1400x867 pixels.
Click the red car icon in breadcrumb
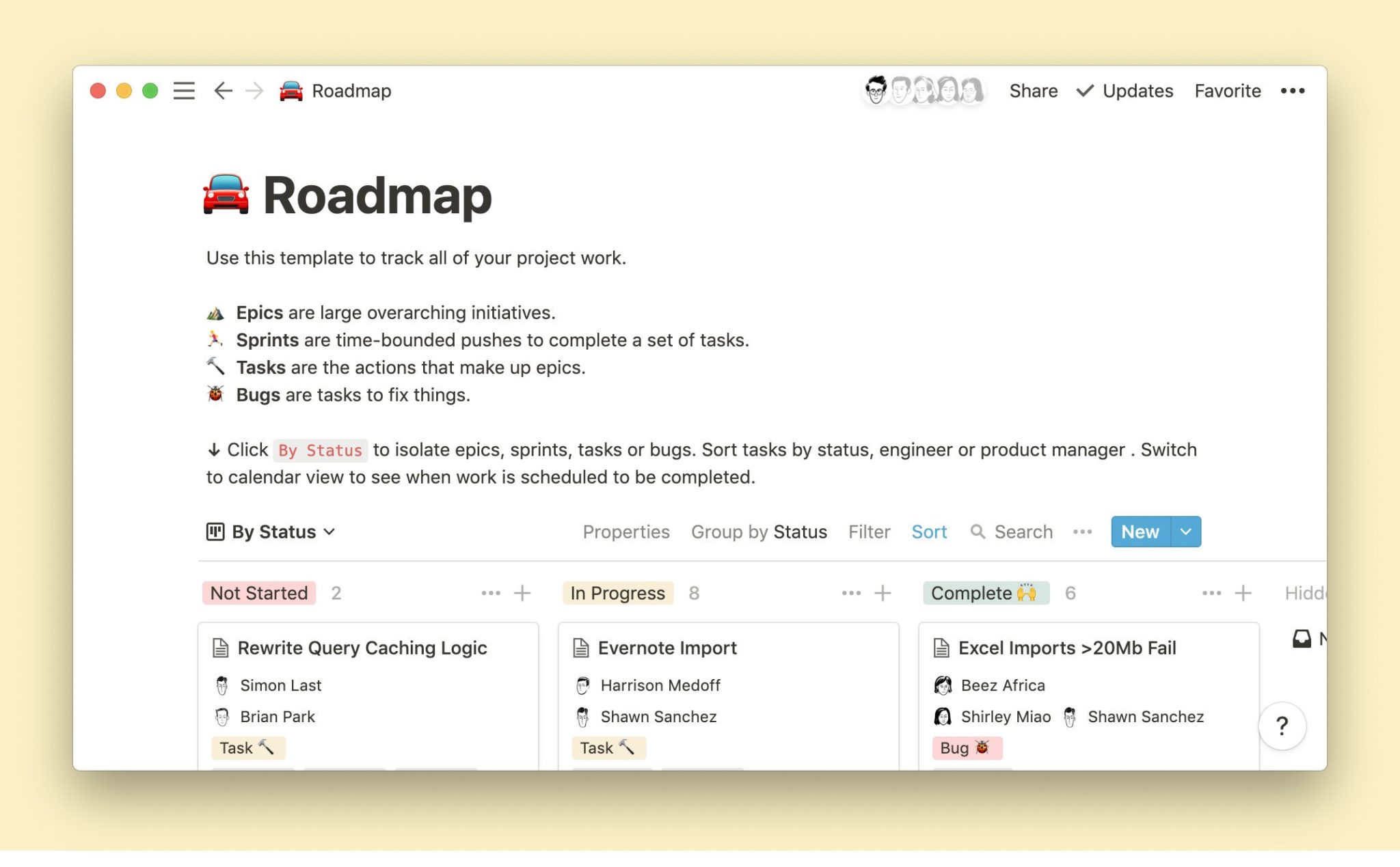click(291, 91)
